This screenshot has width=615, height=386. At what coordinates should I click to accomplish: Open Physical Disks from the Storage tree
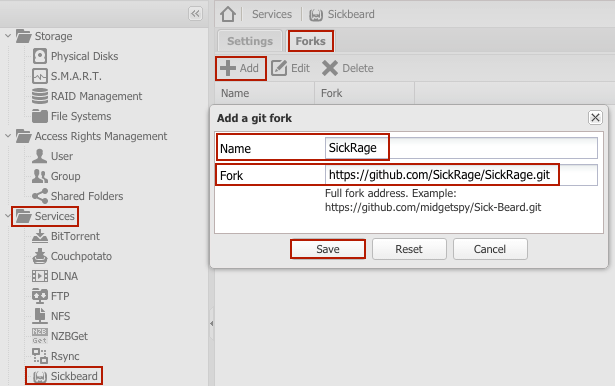pos(75,56)
